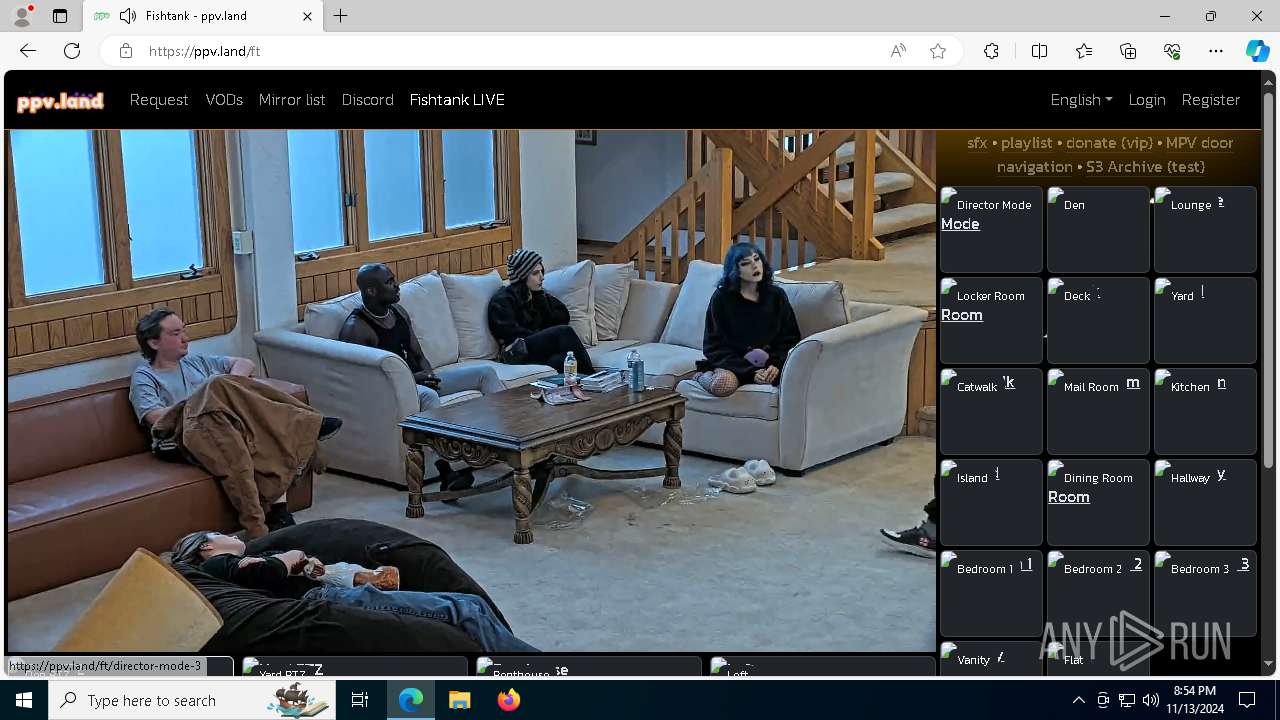This screenshot has height=720, width=1280.
Task: Switch to the Den camera tile
Action: 1098,229
